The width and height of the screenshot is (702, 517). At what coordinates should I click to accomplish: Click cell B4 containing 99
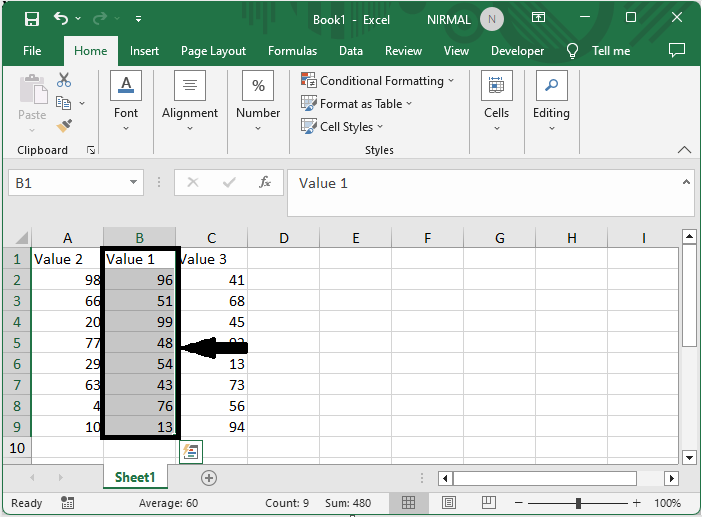140,322
